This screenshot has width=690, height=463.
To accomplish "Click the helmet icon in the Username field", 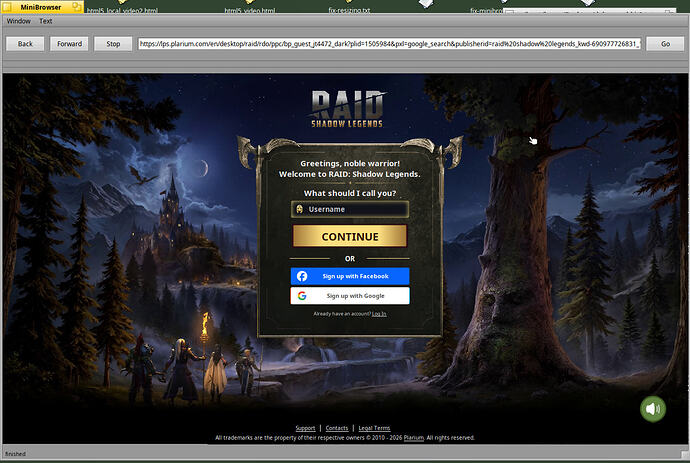I will coord(299,209).
